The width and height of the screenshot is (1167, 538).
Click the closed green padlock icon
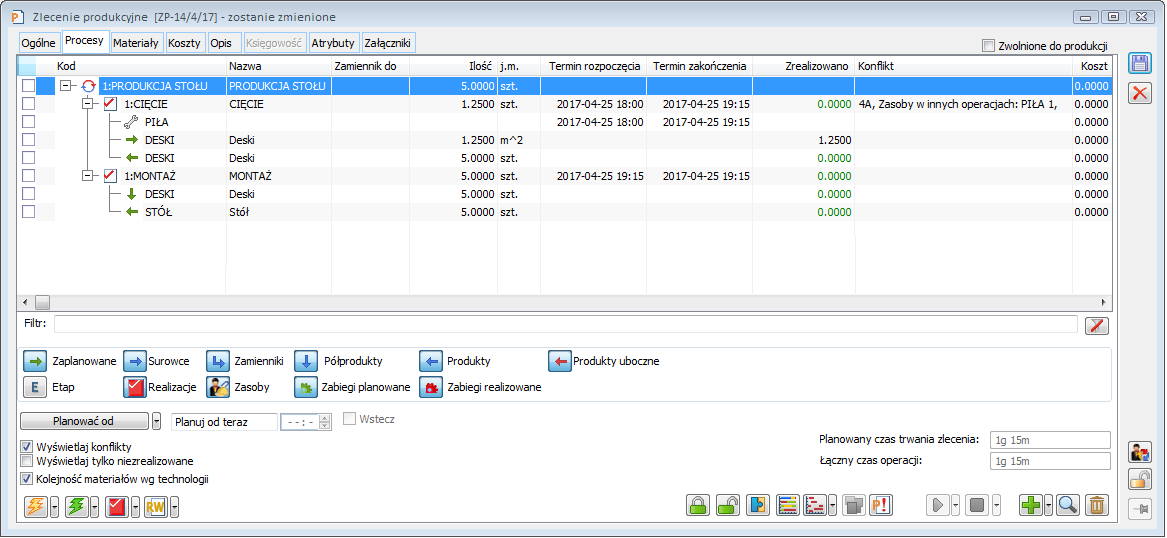tap(698, 505)
